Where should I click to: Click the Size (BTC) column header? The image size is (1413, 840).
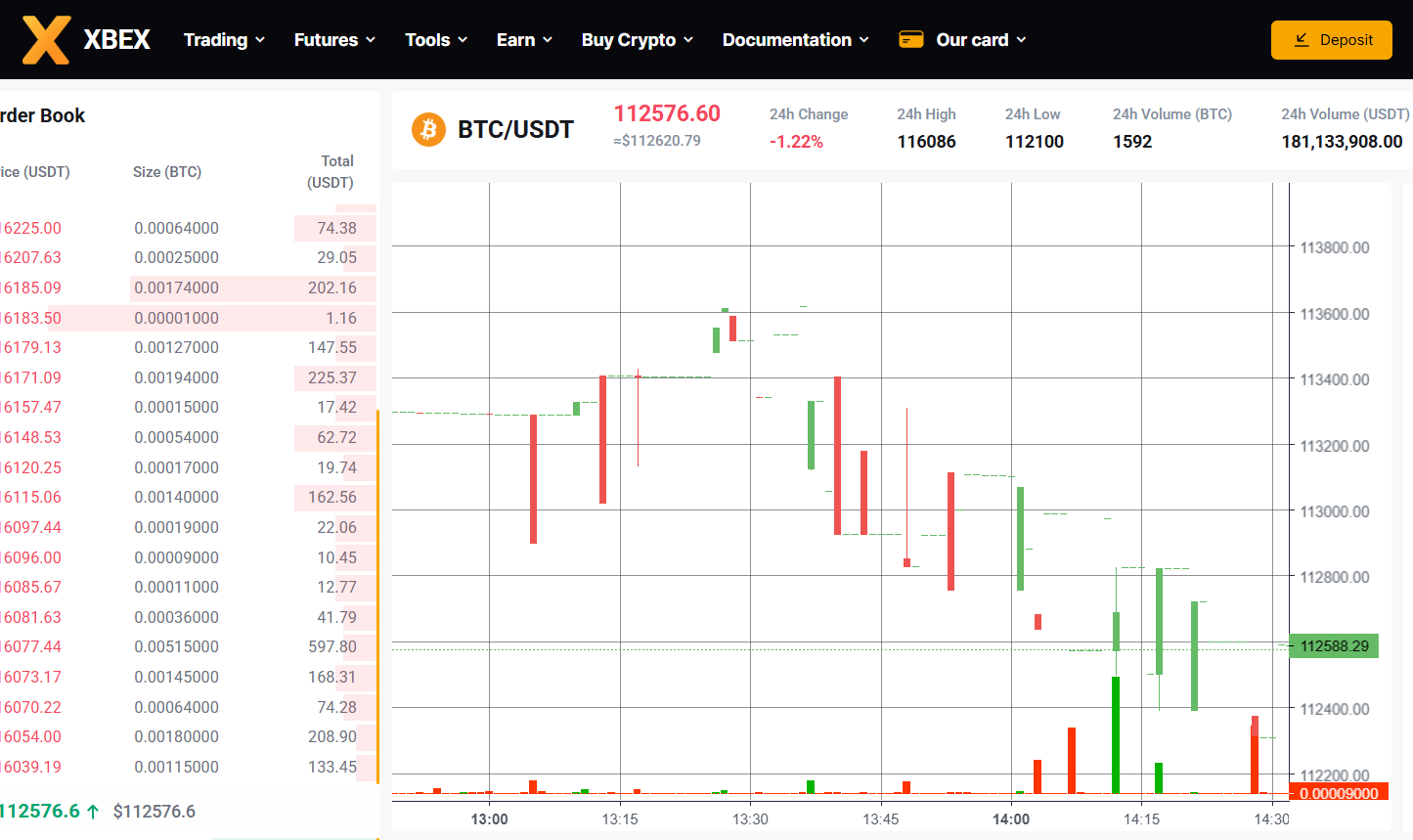(x=167, y=172)
